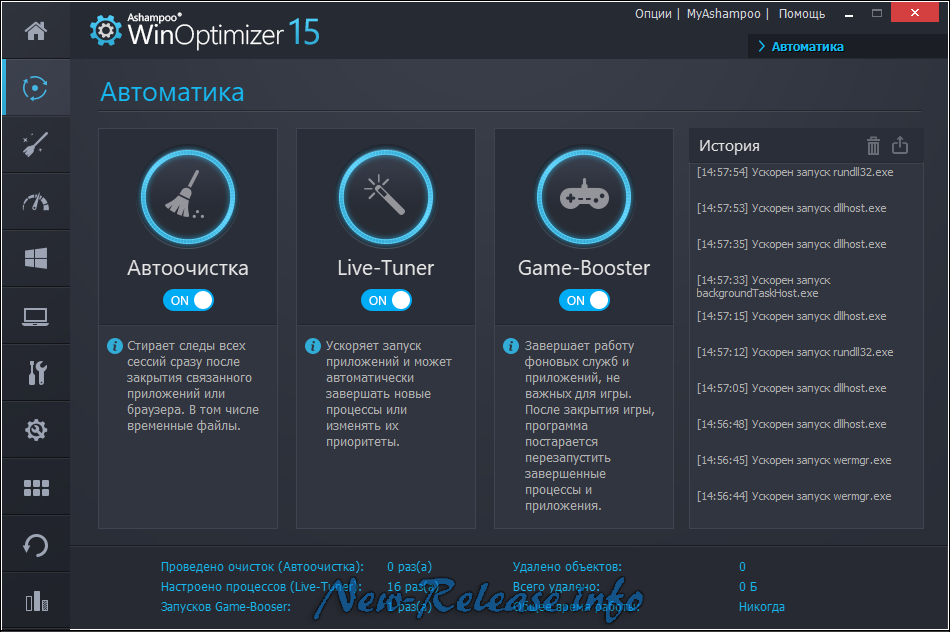Open the wrench tools sidebar icon
Viewport: 950px width, 632px height.
click(38, 373)
